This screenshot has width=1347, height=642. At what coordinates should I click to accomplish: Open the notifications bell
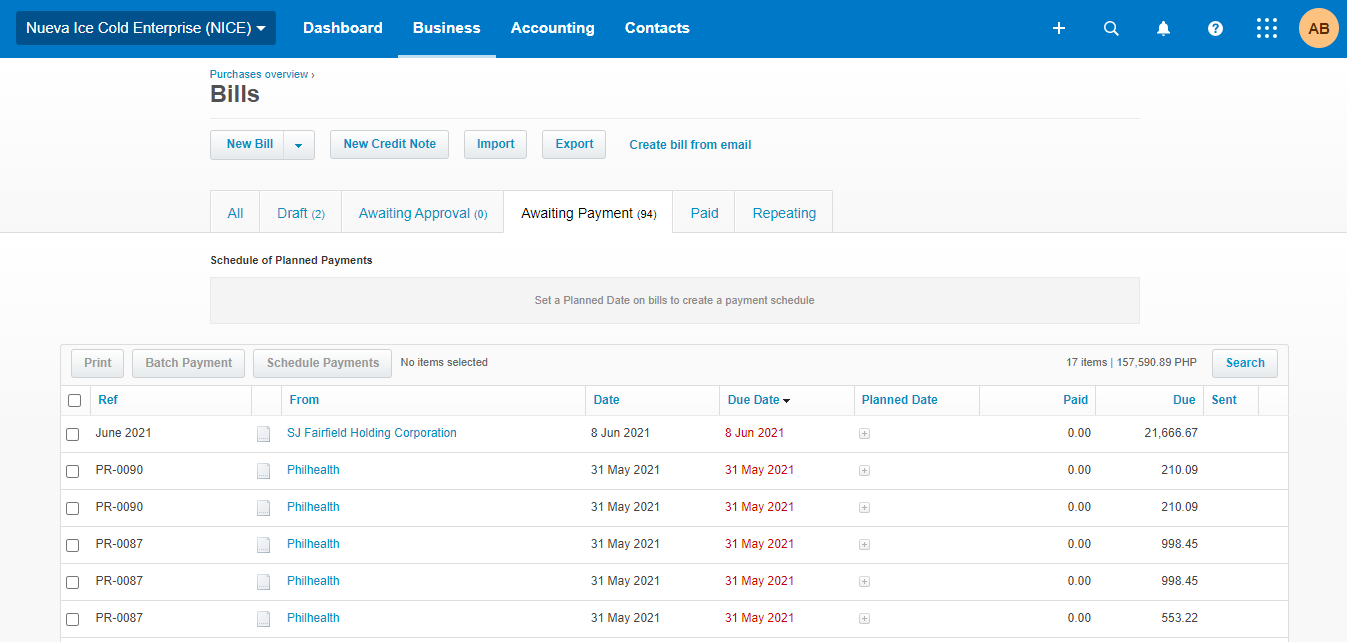coord(1163,28)
